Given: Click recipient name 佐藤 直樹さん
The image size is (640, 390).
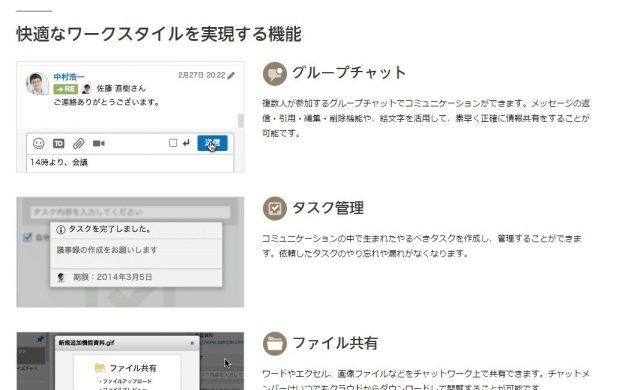Looking at the screenshot, I should [x=121, y=89].
